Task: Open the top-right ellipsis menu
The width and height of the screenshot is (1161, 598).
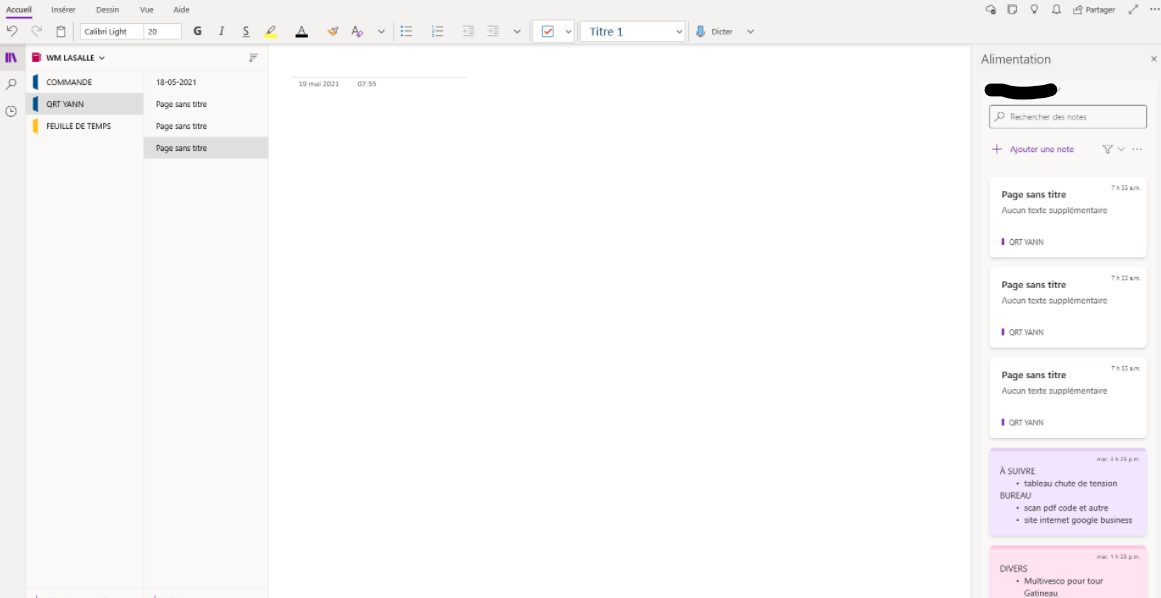Action: 1154,10
